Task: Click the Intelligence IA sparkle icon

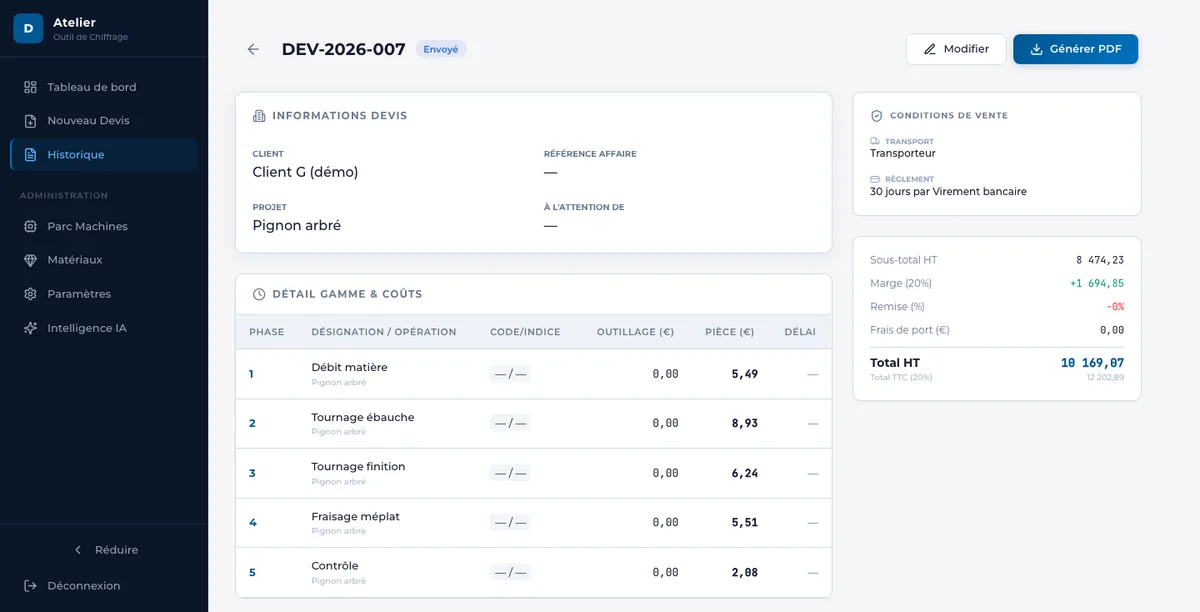Action: (x=31, y=328)
